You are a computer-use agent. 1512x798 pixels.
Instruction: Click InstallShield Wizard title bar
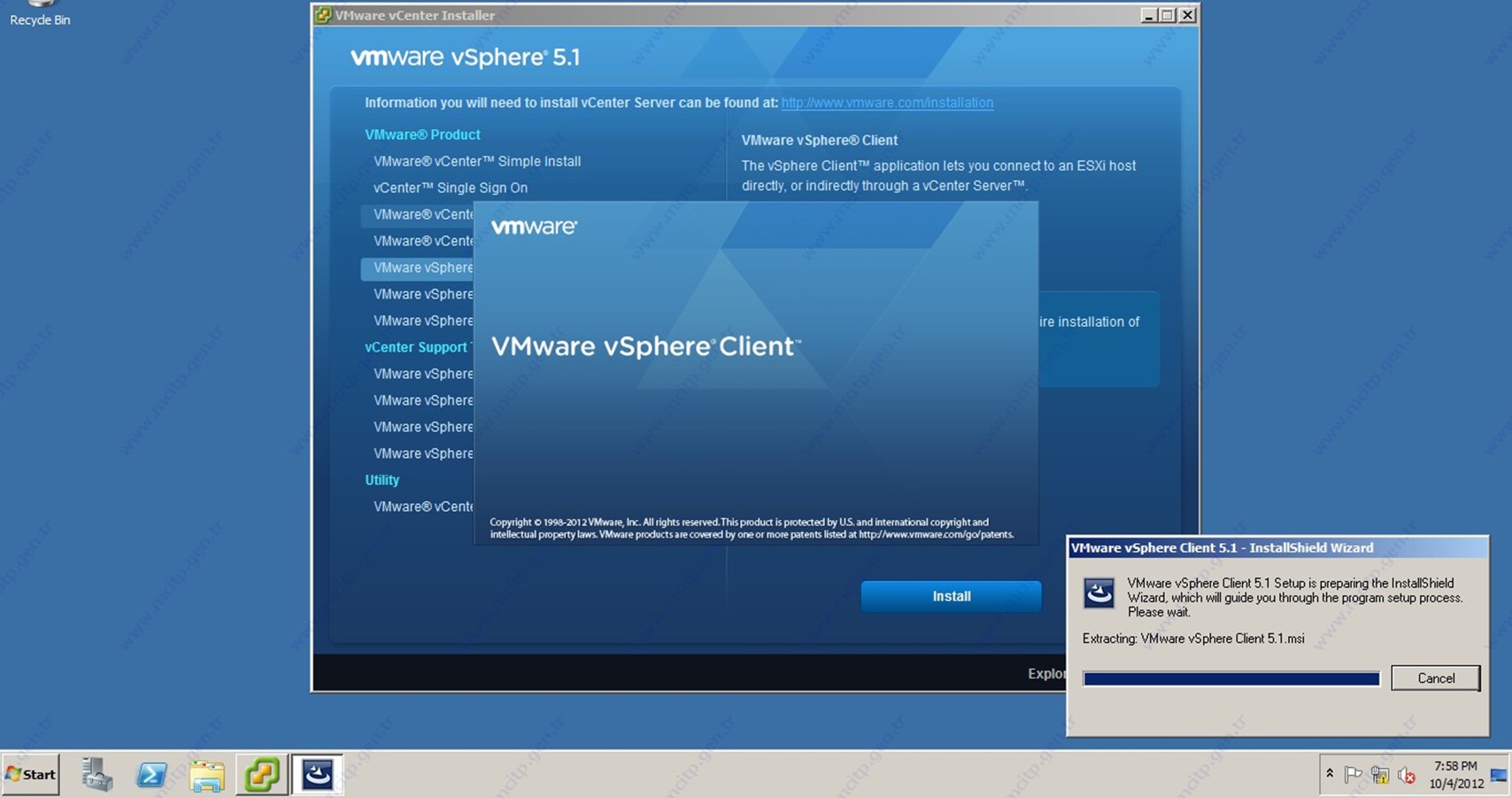pos(1277,547)
